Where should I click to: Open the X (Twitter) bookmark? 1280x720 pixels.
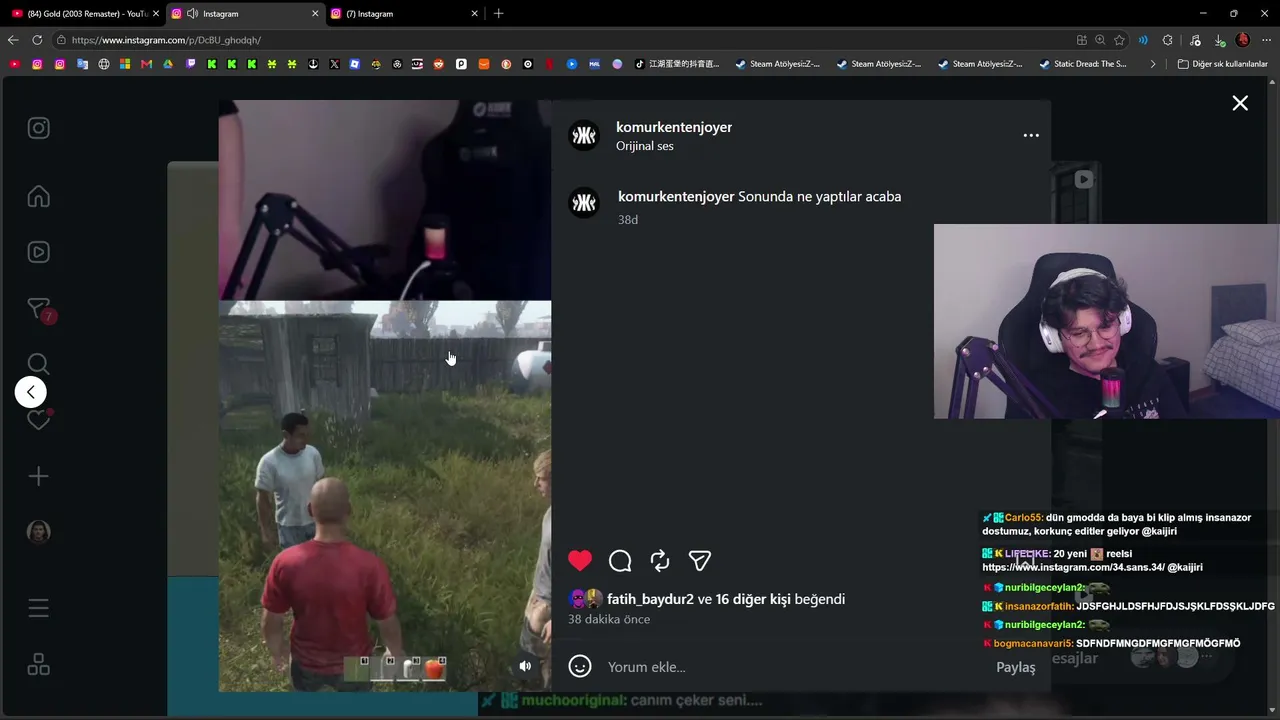334,64
